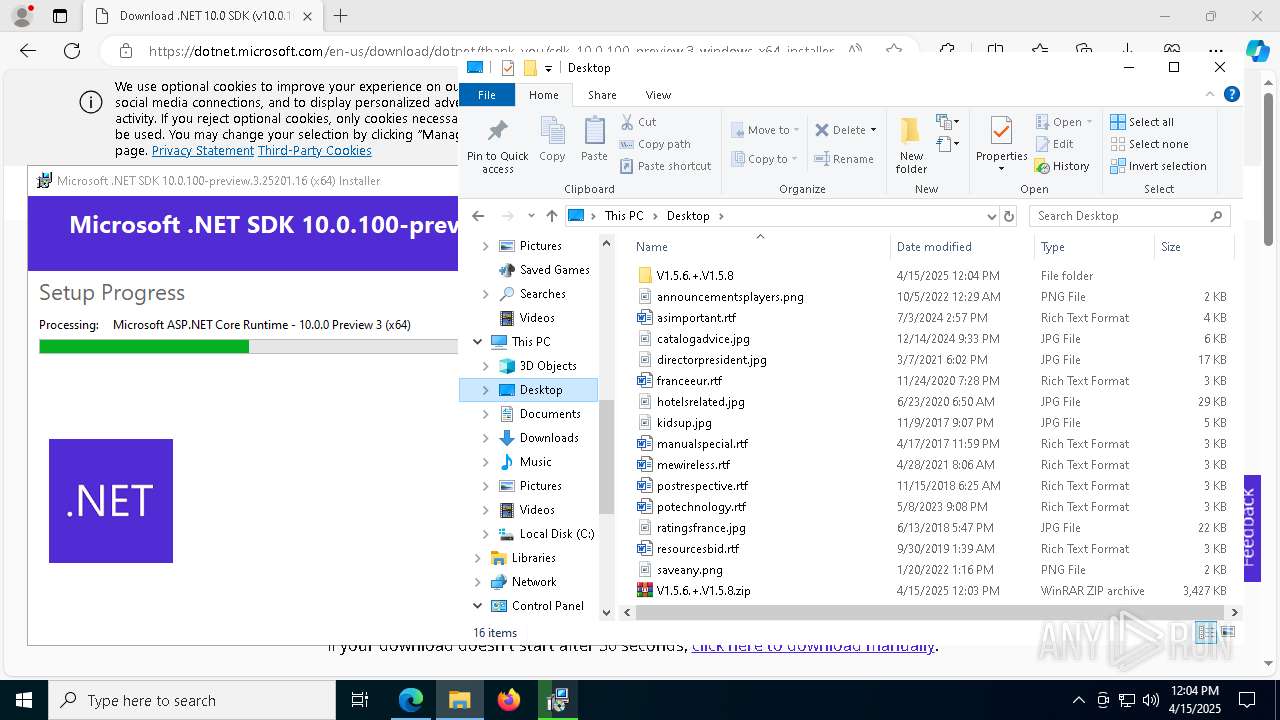Image resolution: width=1280 pixels, height=720 pixels.
Task: Select the .NET 10.0 SDK browser tab
Action: point(203,16)
